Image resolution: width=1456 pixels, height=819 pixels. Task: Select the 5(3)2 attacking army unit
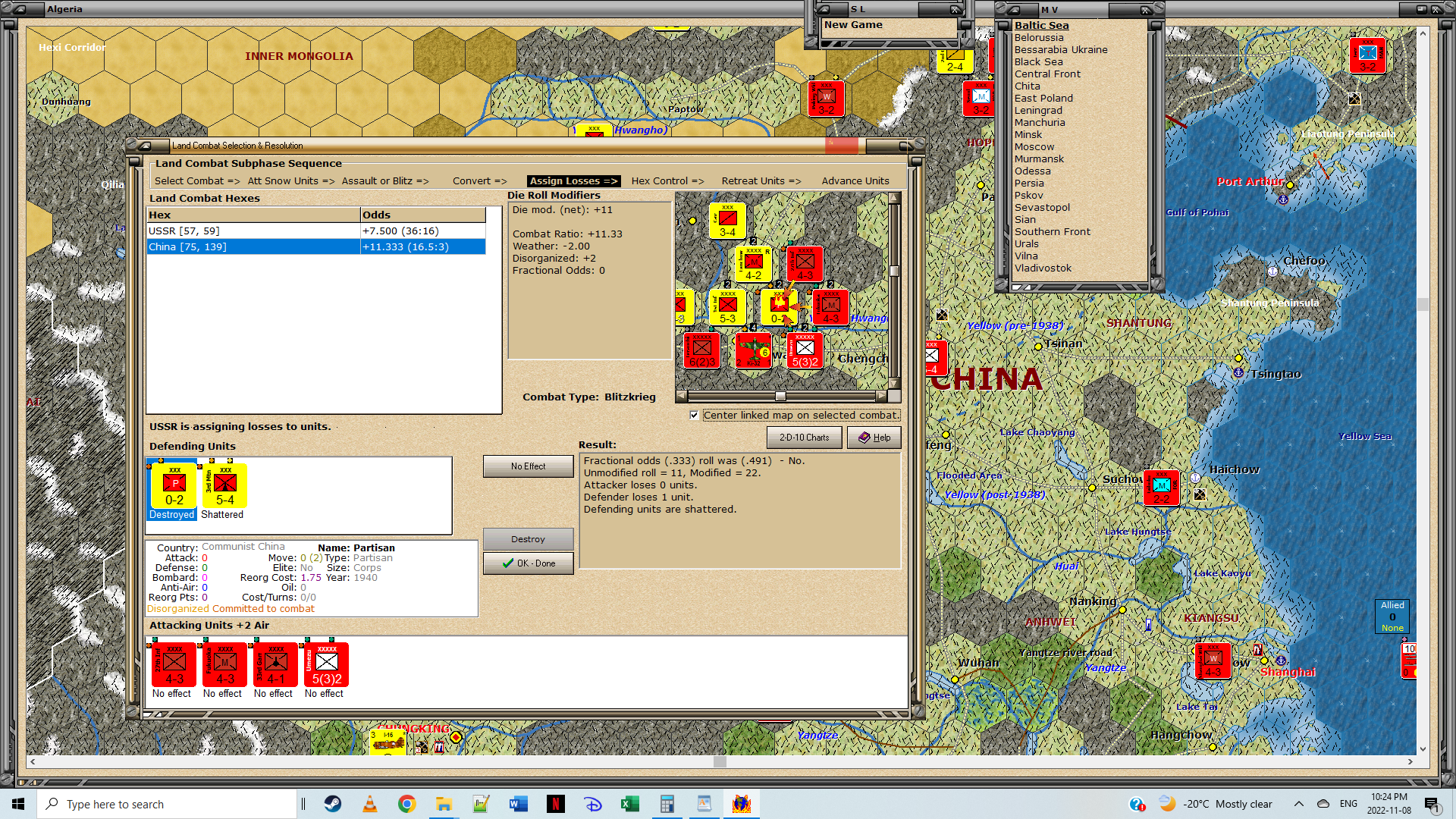327,665
